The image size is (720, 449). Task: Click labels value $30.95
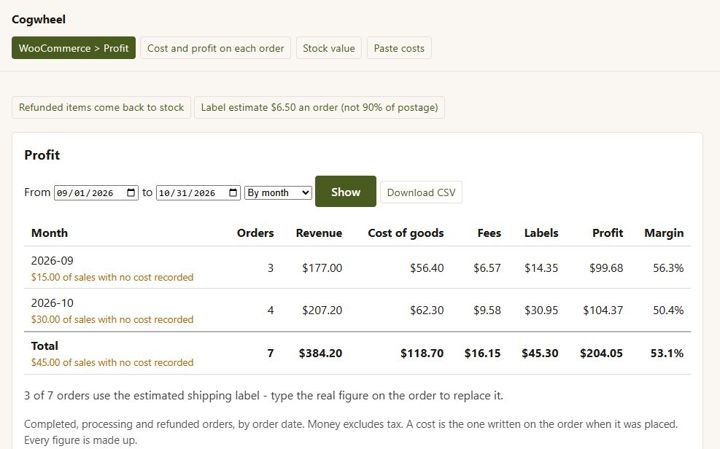[x=541, y=310]
